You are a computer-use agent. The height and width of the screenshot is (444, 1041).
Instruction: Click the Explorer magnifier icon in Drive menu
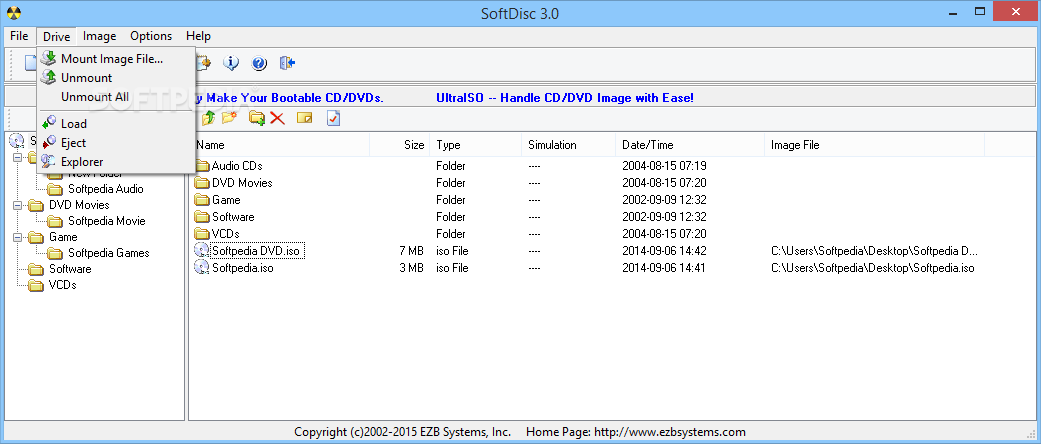point(48,161)
